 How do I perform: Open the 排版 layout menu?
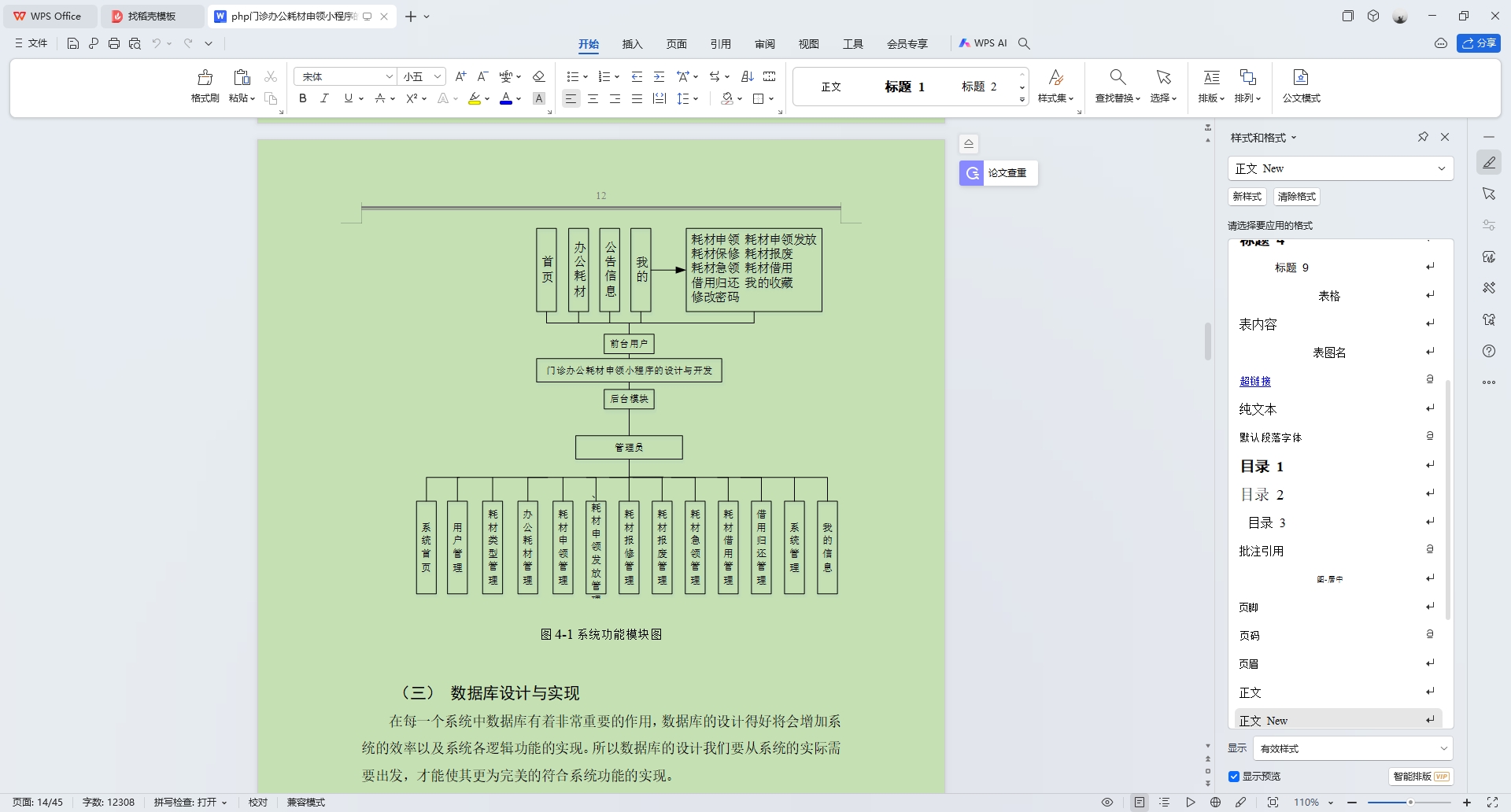coord(1211,86)
